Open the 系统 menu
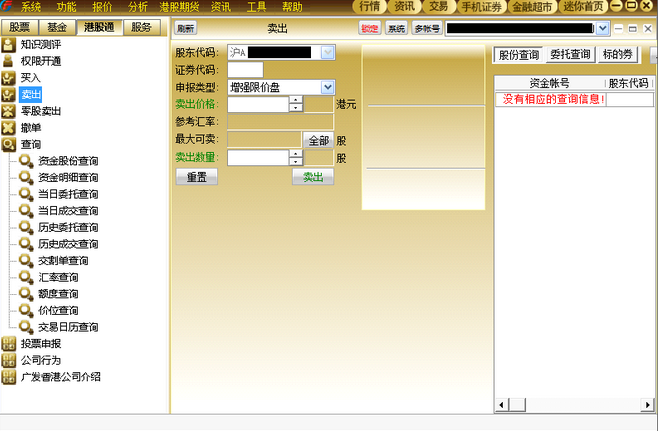 31,7
